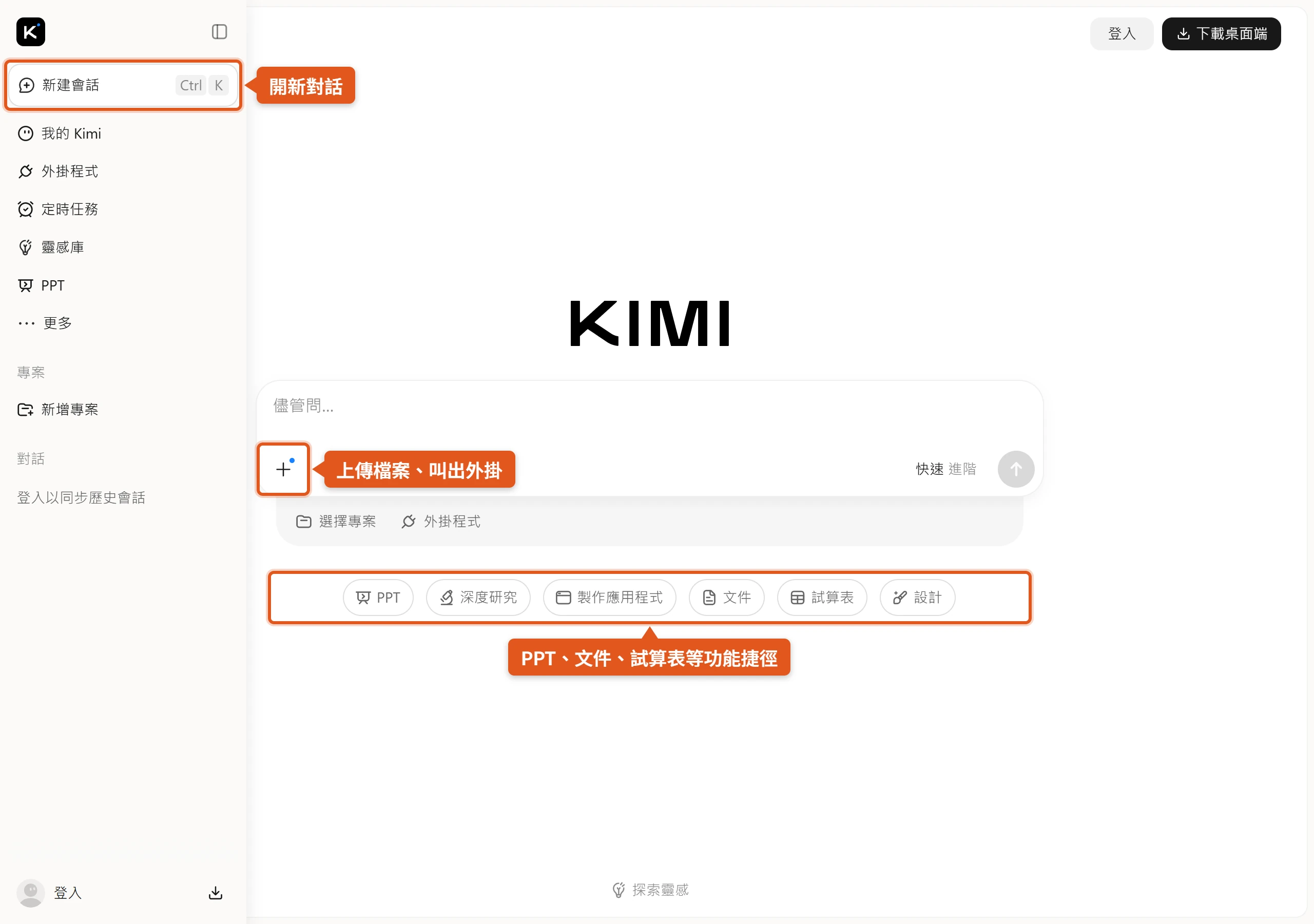Click the 試算表 shortcut chip
1314x924 pixels.
[821, 598]
